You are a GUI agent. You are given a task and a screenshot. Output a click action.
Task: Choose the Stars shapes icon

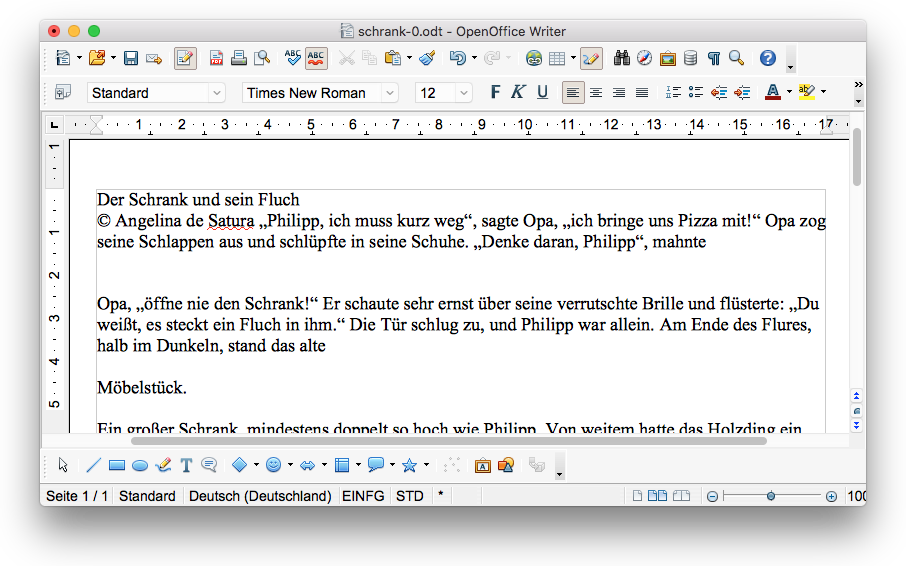(410, 465)
